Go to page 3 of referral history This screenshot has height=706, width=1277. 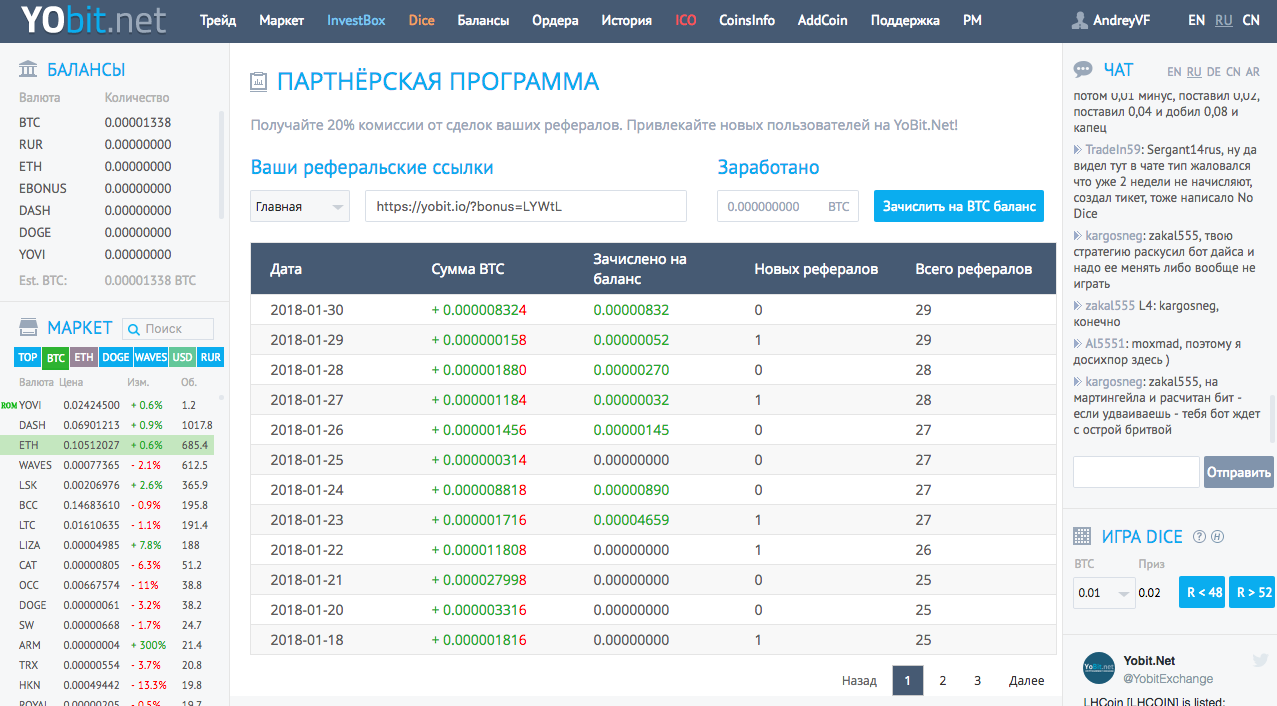click(977, 681)
